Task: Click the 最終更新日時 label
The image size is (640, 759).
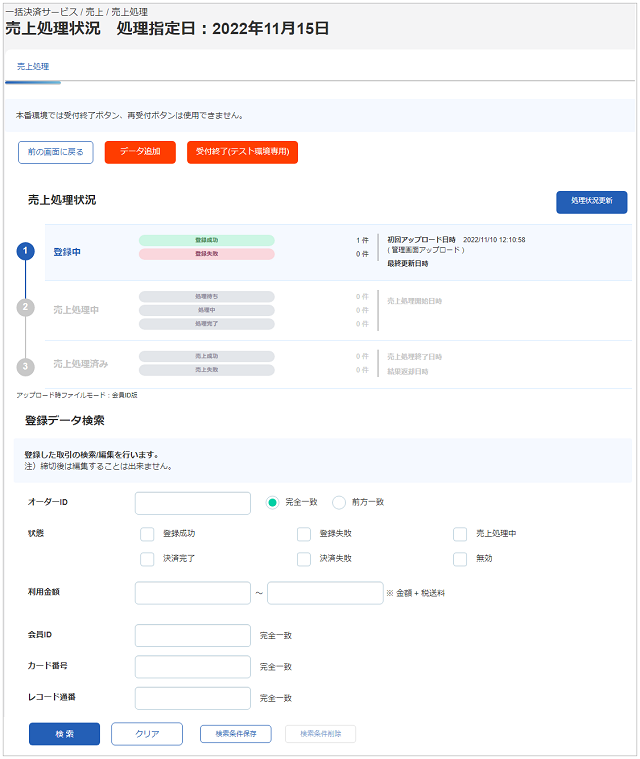Action: point(408,264)
